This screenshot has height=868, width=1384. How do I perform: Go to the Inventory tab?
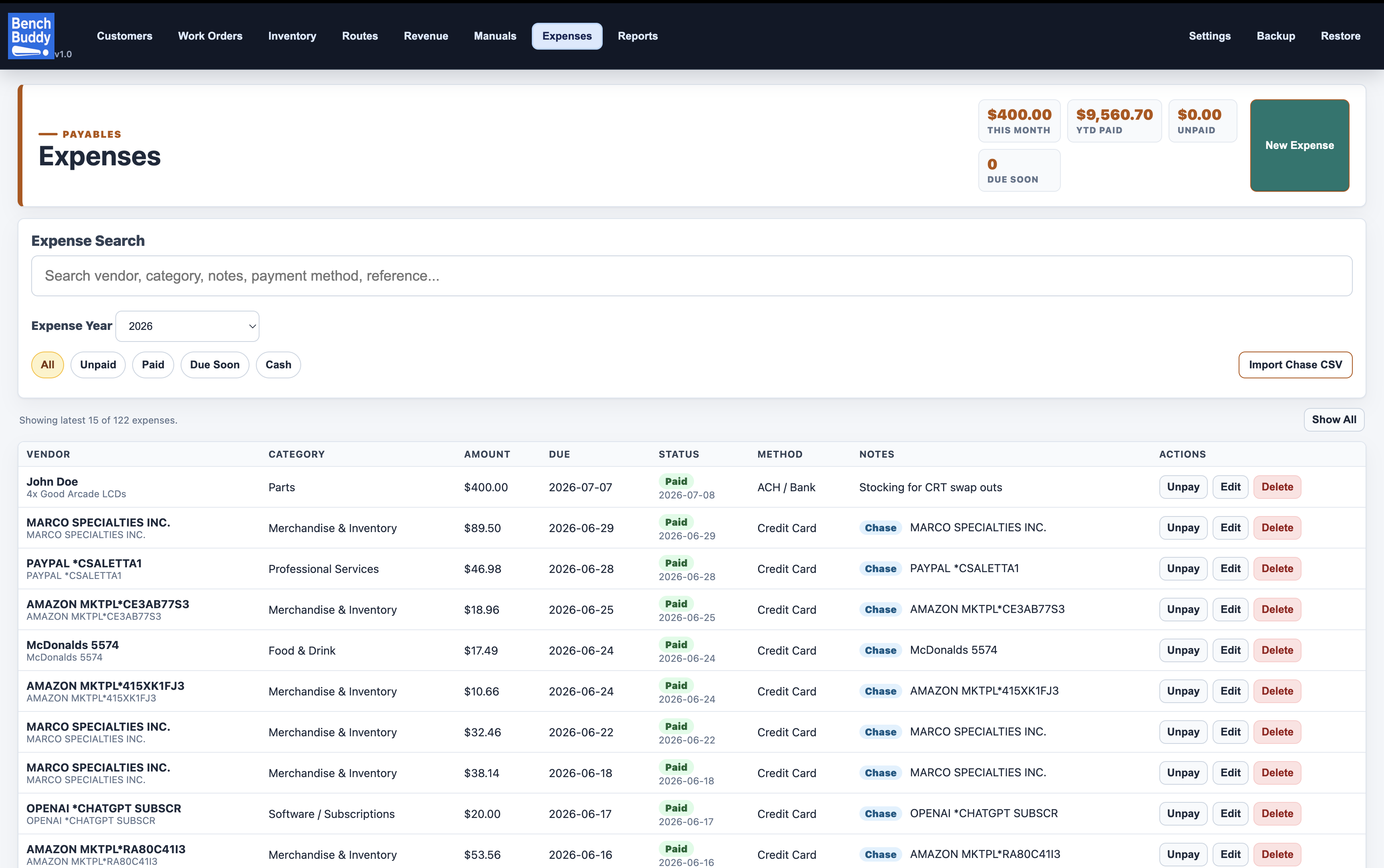coord(292,36)
